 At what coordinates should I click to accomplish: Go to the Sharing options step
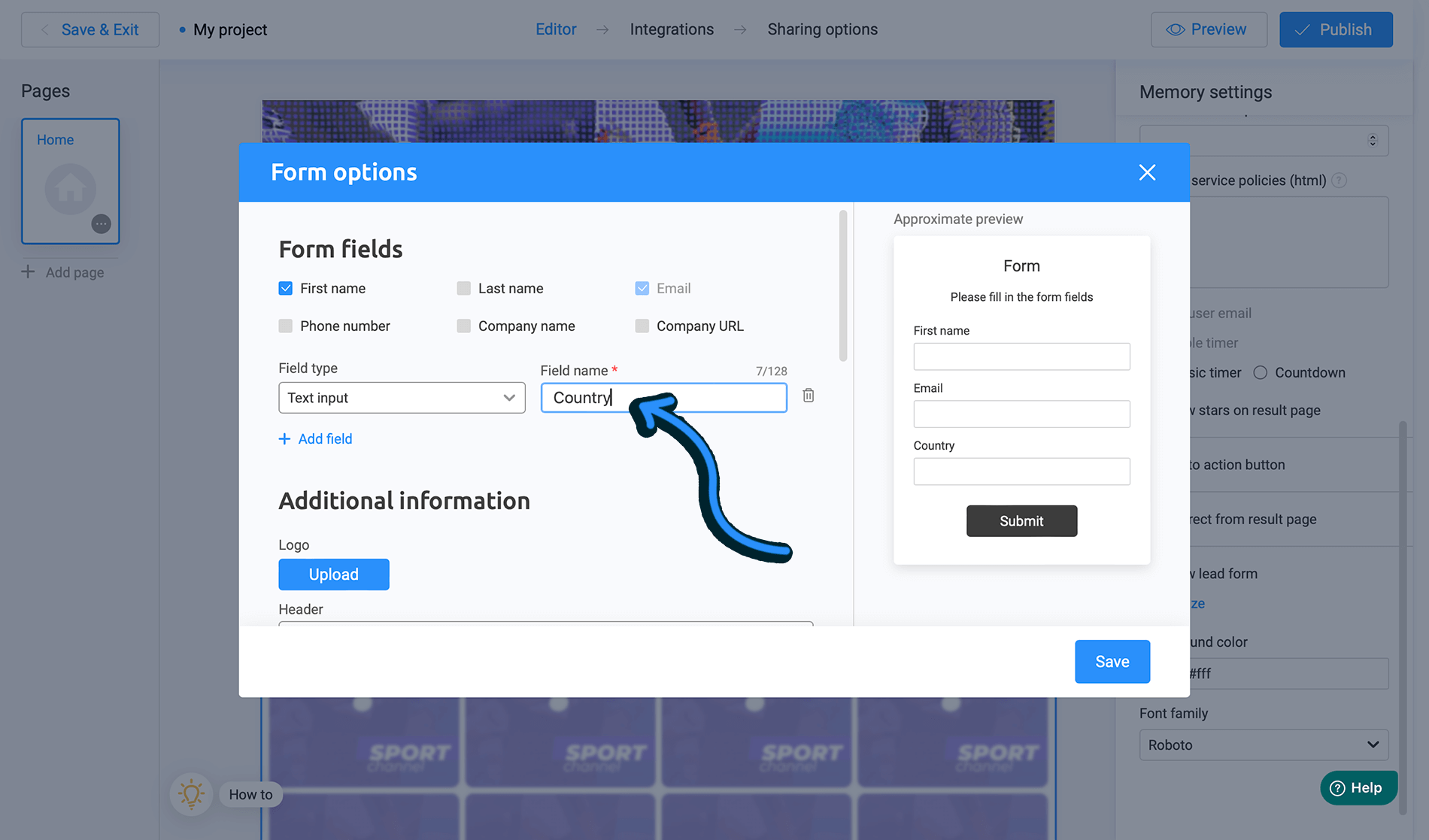(822, 29)
